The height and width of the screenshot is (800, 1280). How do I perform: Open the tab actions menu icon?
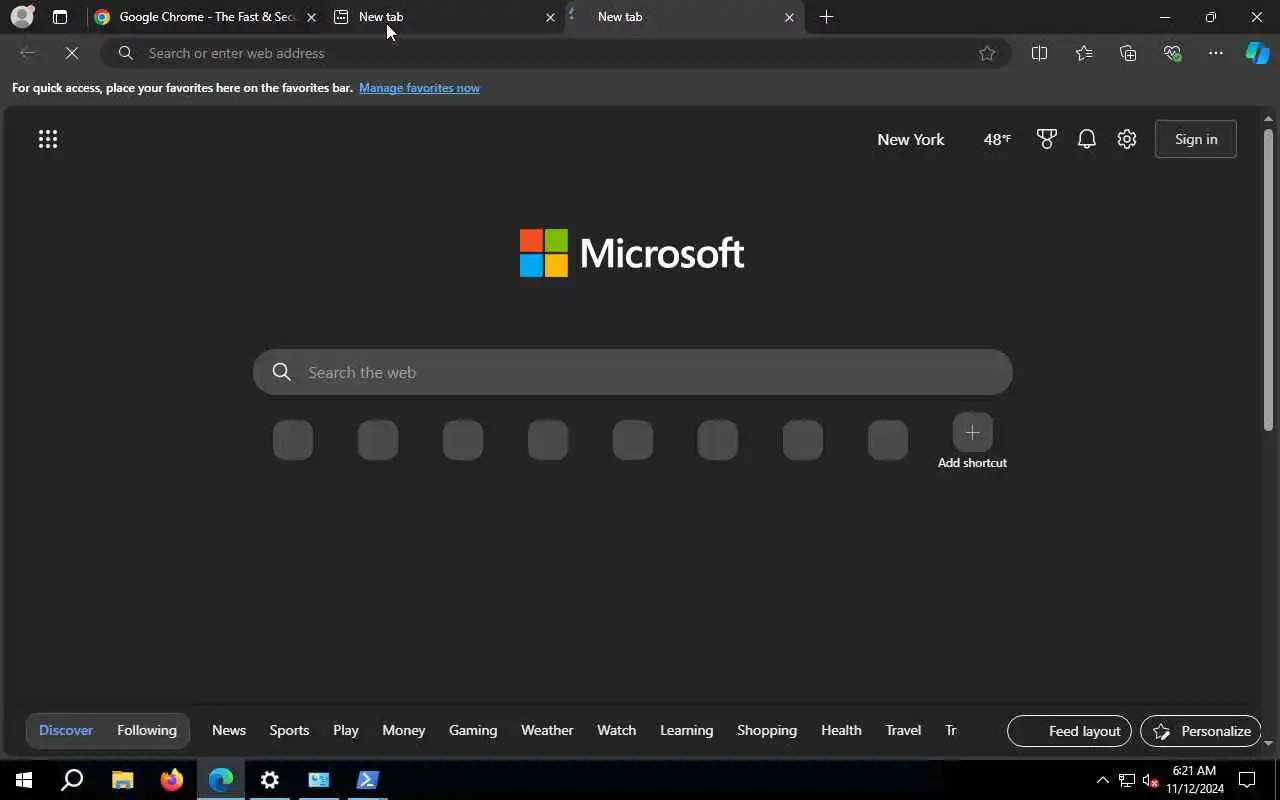[x=60, y=17]
